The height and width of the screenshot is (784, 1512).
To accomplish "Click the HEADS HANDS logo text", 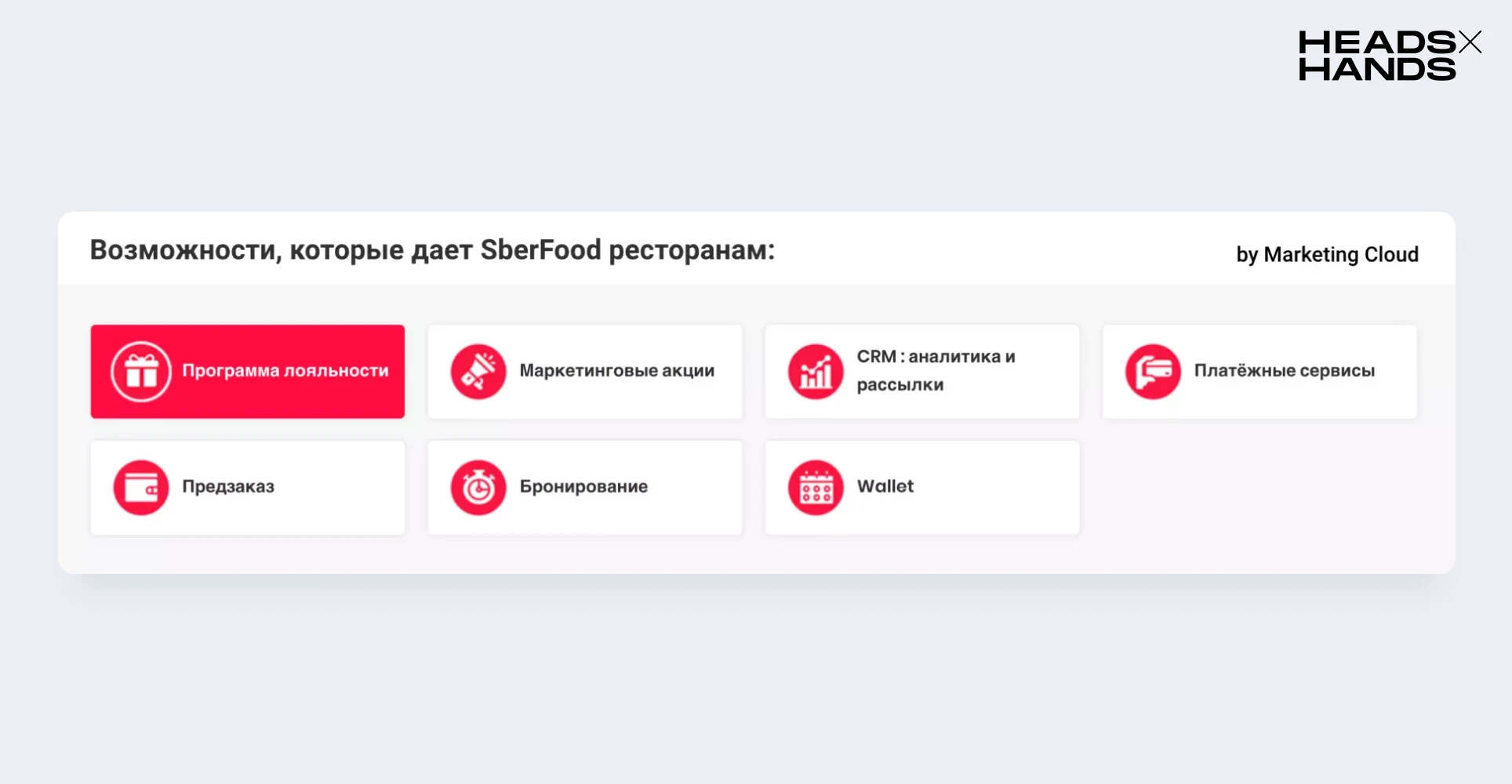I will (x=1378, y=56).
